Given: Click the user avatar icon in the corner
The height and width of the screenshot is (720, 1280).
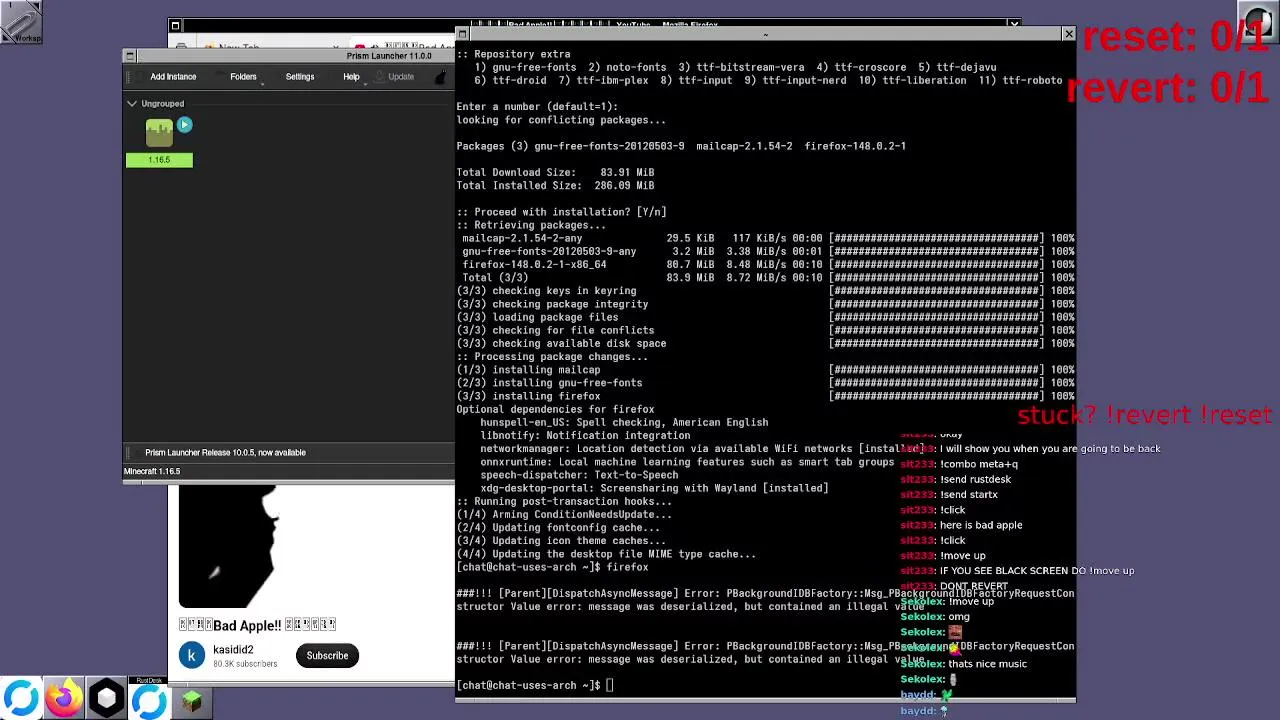Looking at the screenshot, I should (1258, 23).
